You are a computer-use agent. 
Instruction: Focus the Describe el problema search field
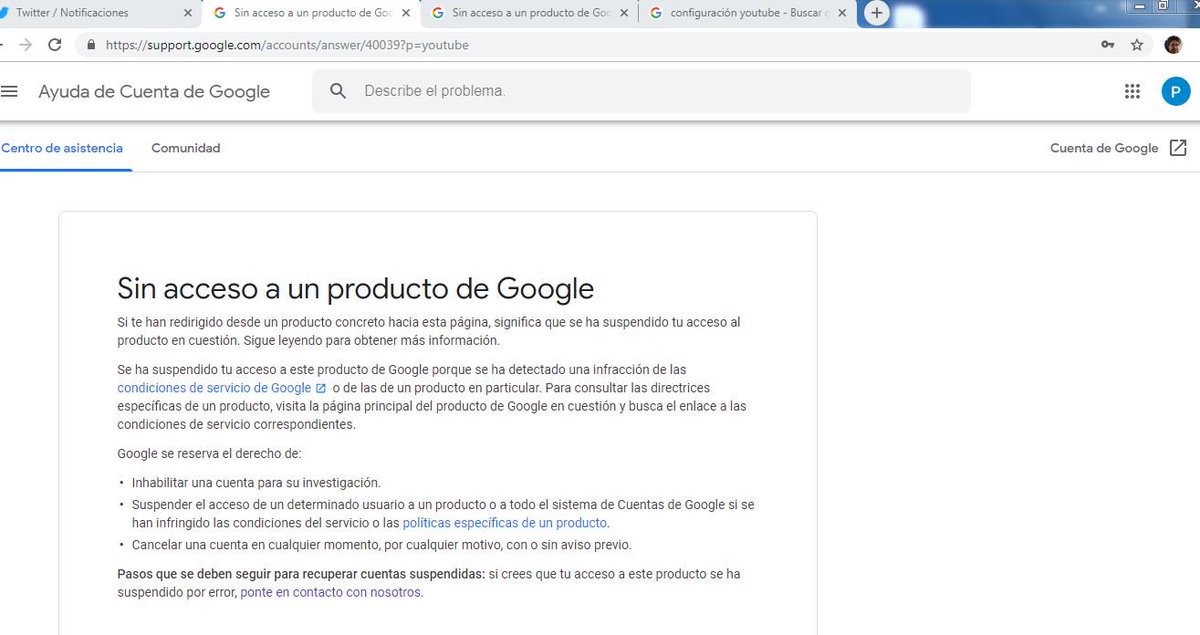pos(641,91)
